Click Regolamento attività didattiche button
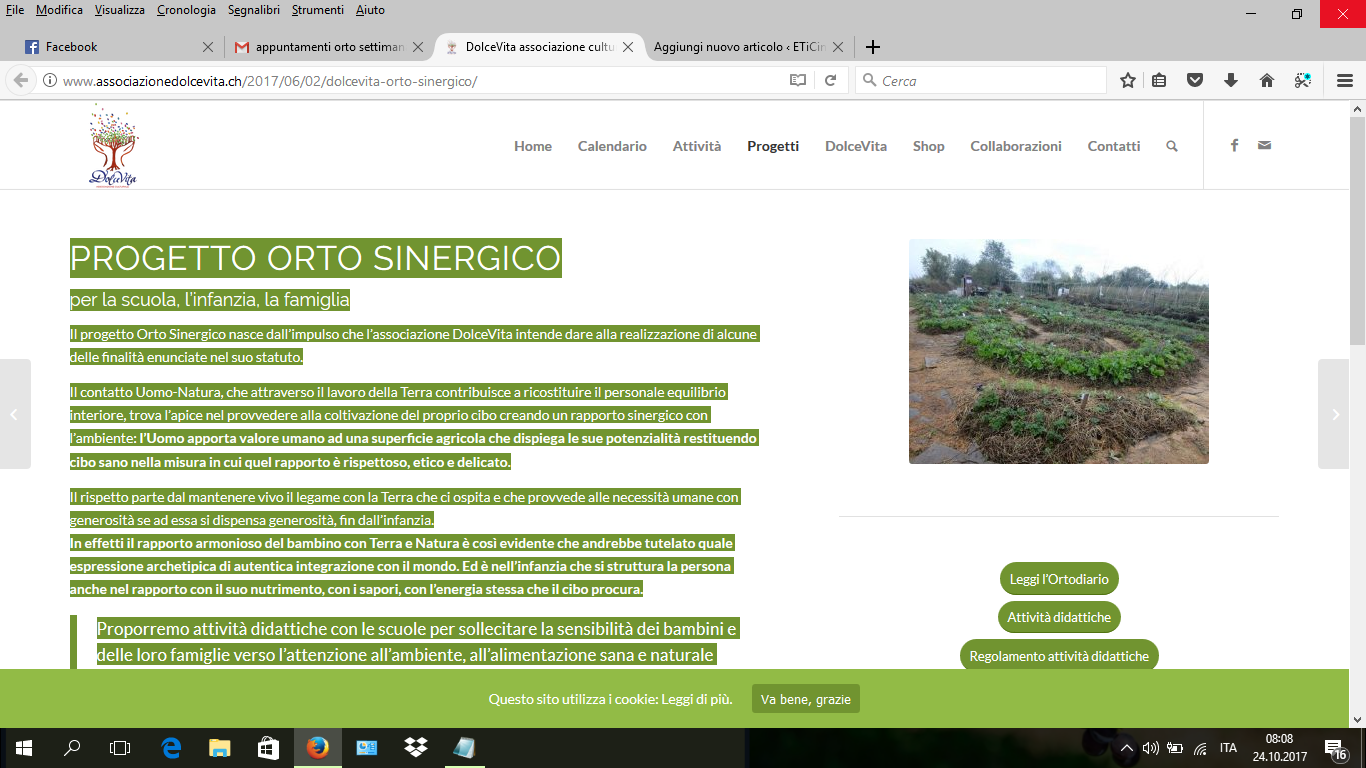Image resolution: width=1366 pixels, height=768 pixels. coord(1059,656)
